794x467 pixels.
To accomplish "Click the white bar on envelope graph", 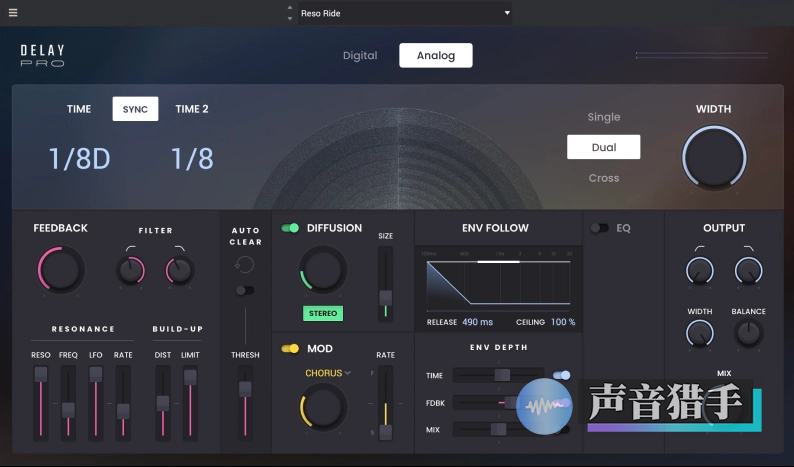I will pos(499,262).
